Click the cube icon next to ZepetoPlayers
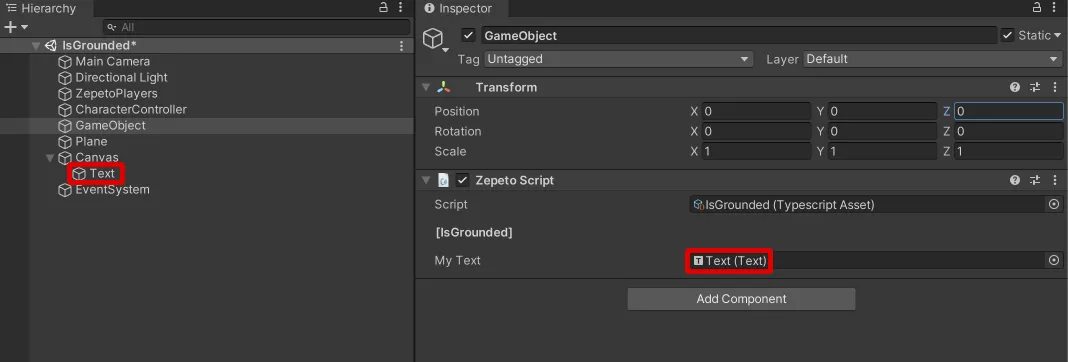This screenshot has height=362, width=1068. click(65, 93)
